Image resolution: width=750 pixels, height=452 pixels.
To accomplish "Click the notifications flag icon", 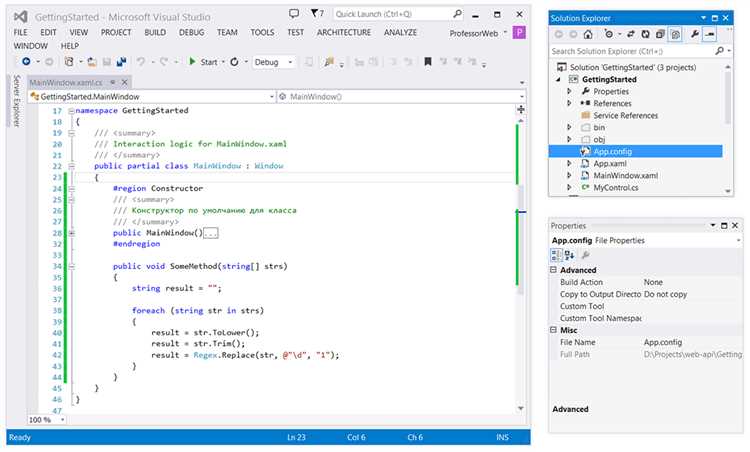I will pyautogui.click(x=318, y=13).
